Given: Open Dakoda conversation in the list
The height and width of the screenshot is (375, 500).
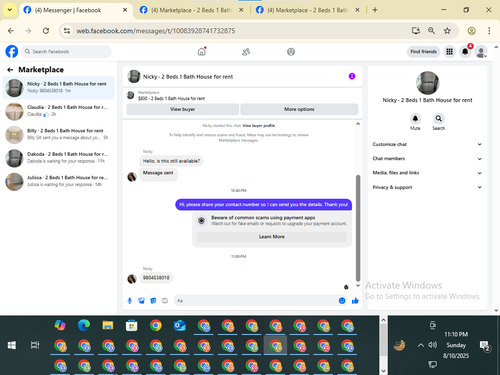Looking at the screenshot, I should tap(58, 158).
